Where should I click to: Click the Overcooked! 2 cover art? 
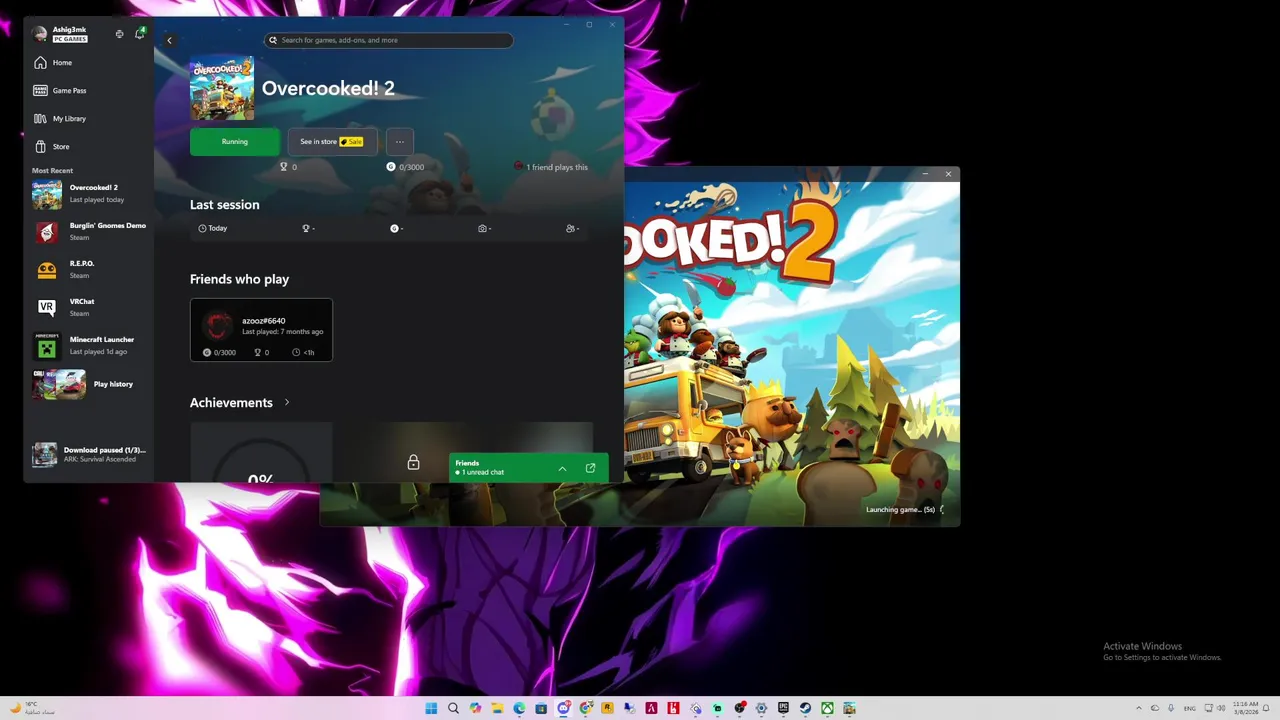(222, 88)
